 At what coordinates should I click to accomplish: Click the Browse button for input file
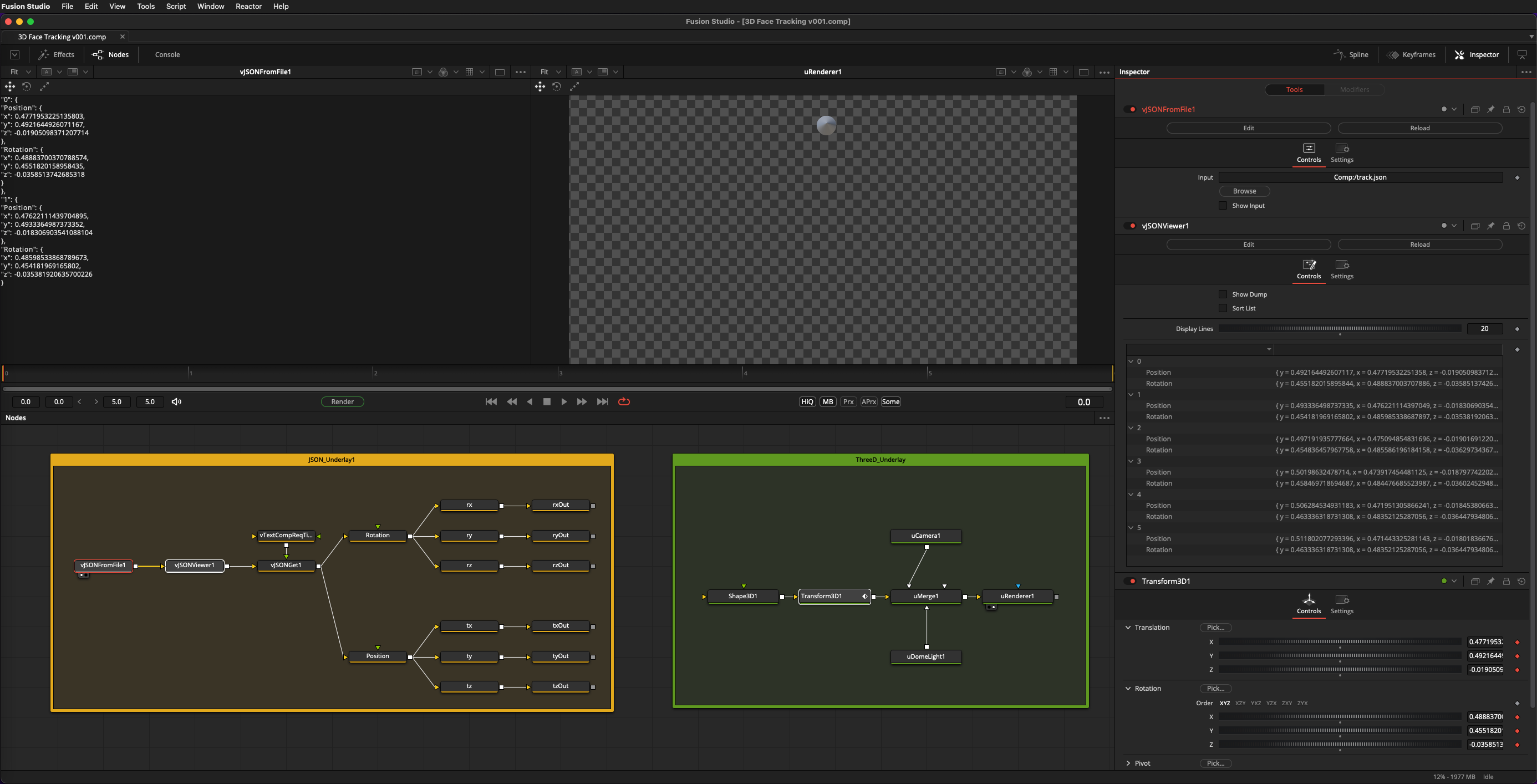[1245, 191]
